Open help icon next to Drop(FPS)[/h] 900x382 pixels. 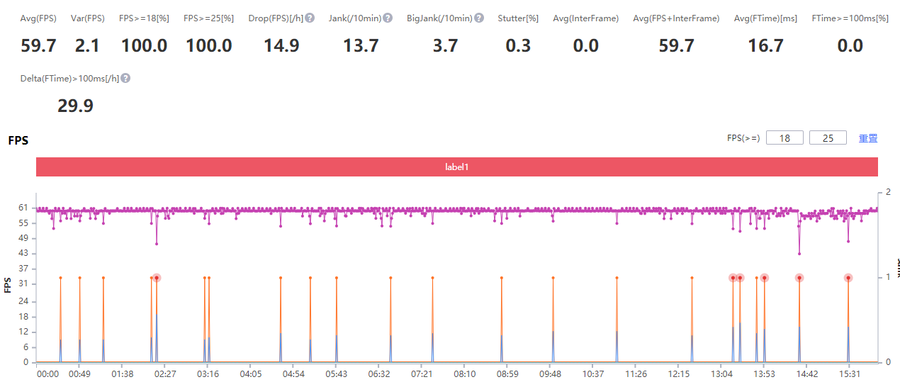(310, 18)
